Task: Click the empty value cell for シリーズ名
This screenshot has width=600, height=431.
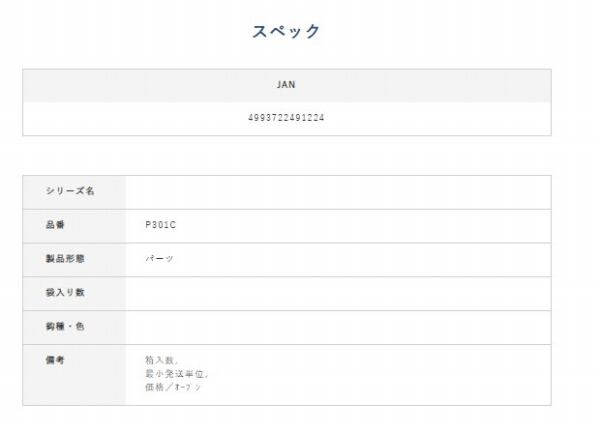Action: [x=338, y=192]
